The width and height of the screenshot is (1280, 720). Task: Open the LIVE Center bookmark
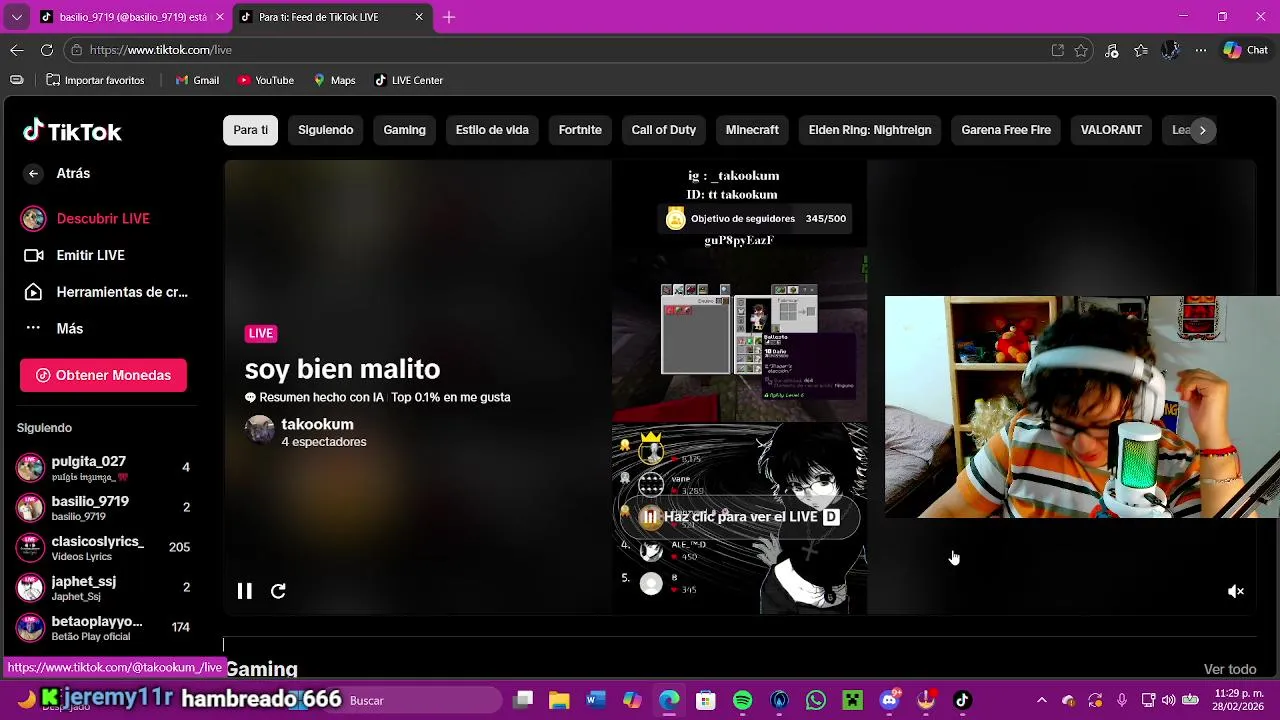[408, 80]
